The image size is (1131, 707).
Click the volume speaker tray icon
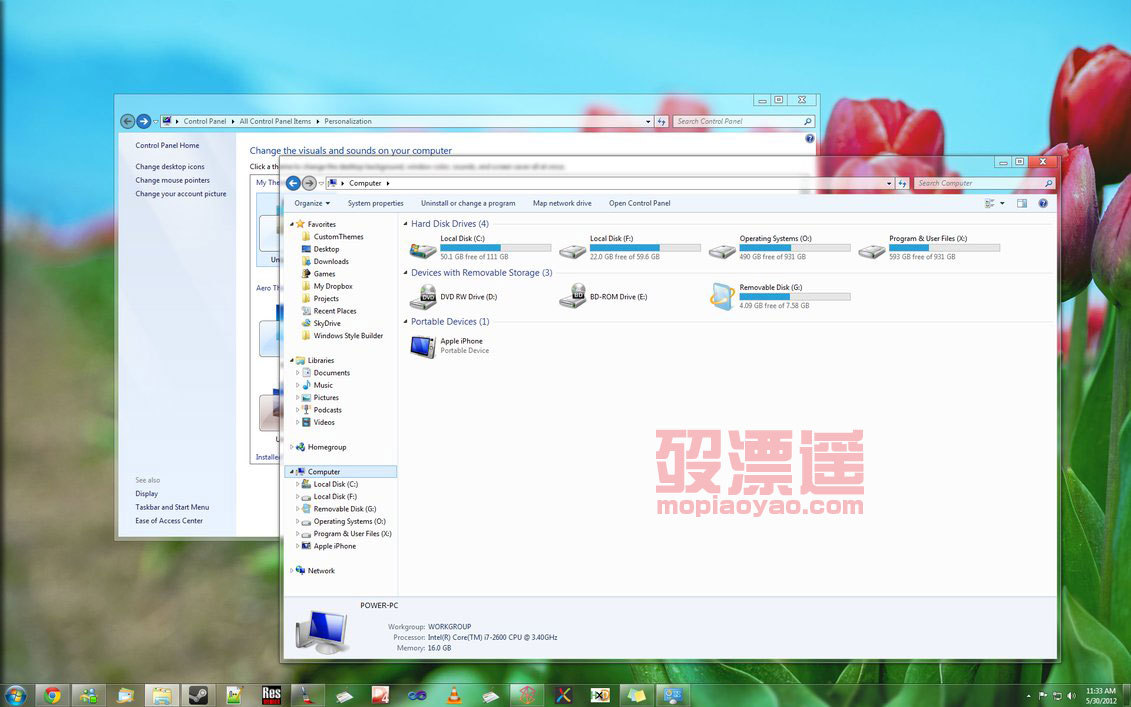point(1071,695)
